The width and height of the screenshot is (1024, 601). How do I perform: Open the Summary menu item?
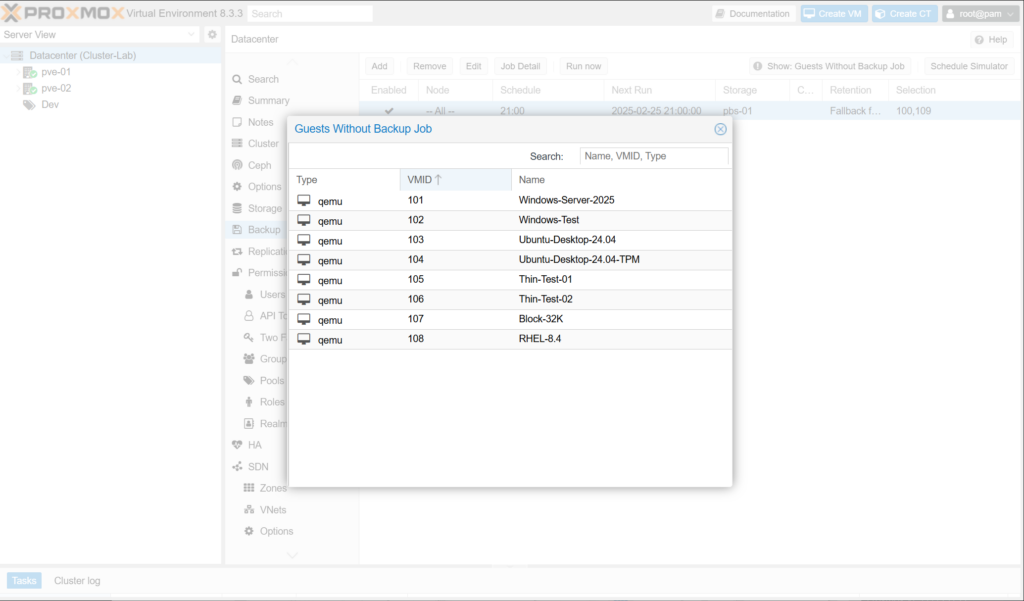pyautogui.click(x=268, y=101)
